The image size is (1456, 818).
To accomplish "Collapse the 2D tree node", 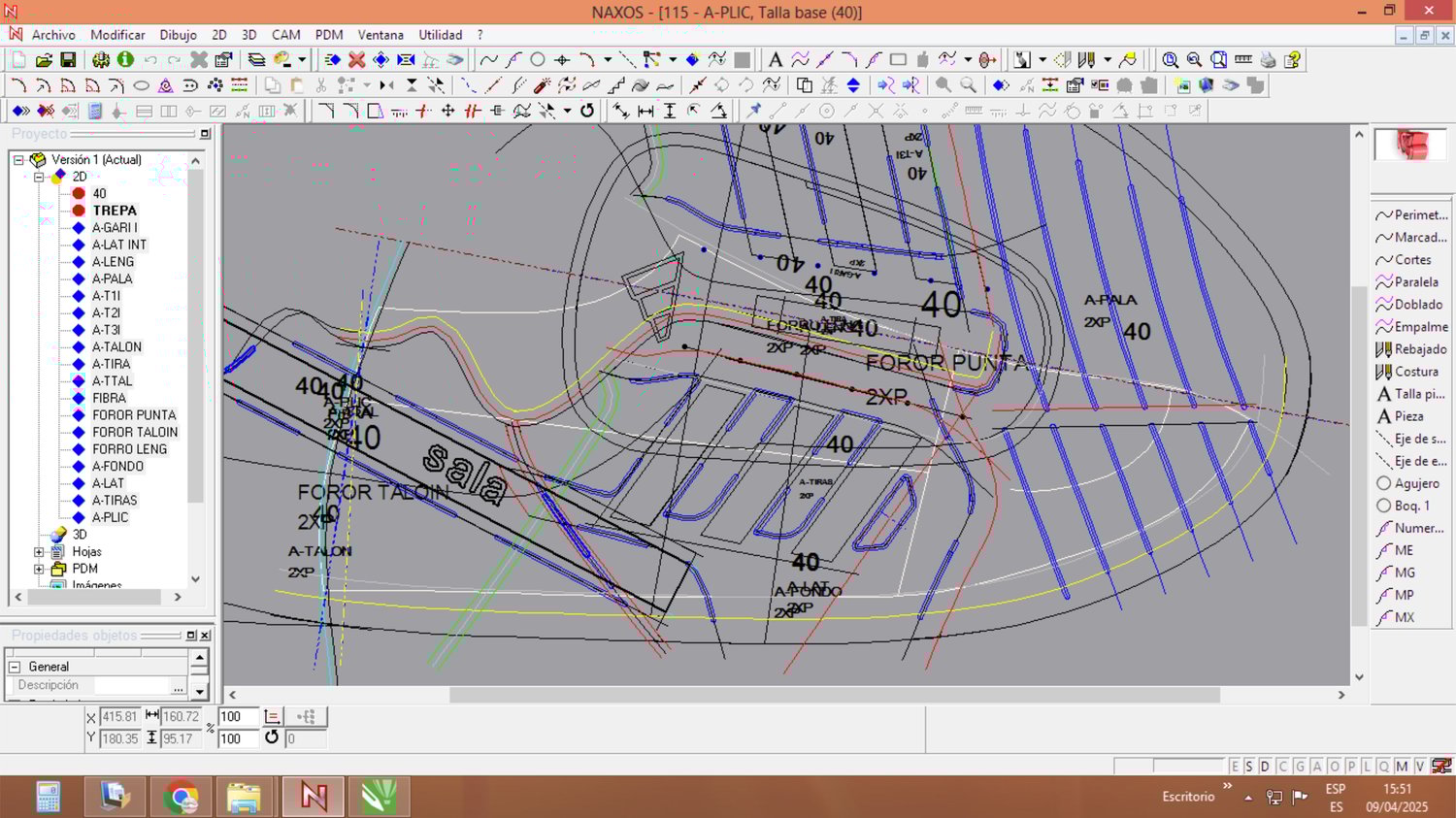I will tap(39, 177).
